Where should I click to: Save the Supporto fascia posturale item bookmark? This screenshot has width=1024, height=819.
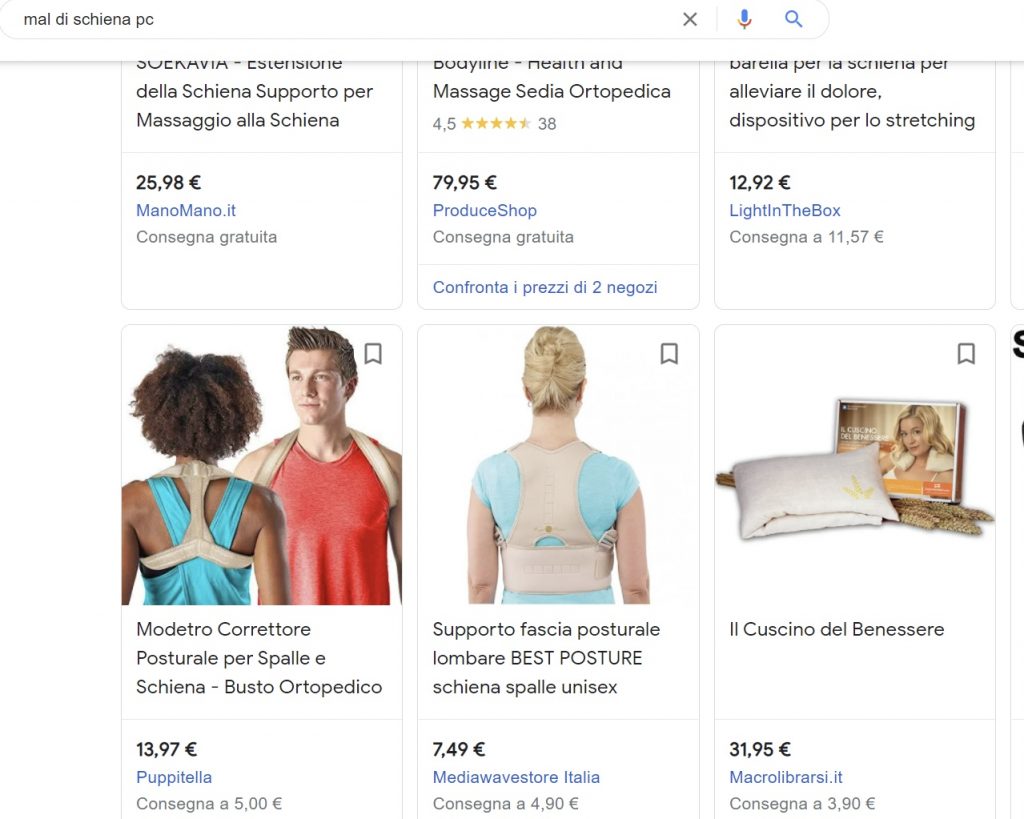click(669, 353)
